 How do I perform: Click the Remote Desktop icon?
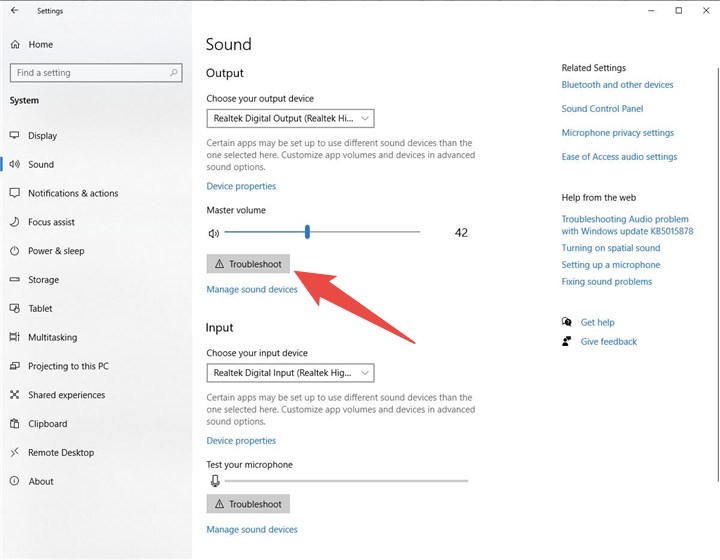point(15,453)
